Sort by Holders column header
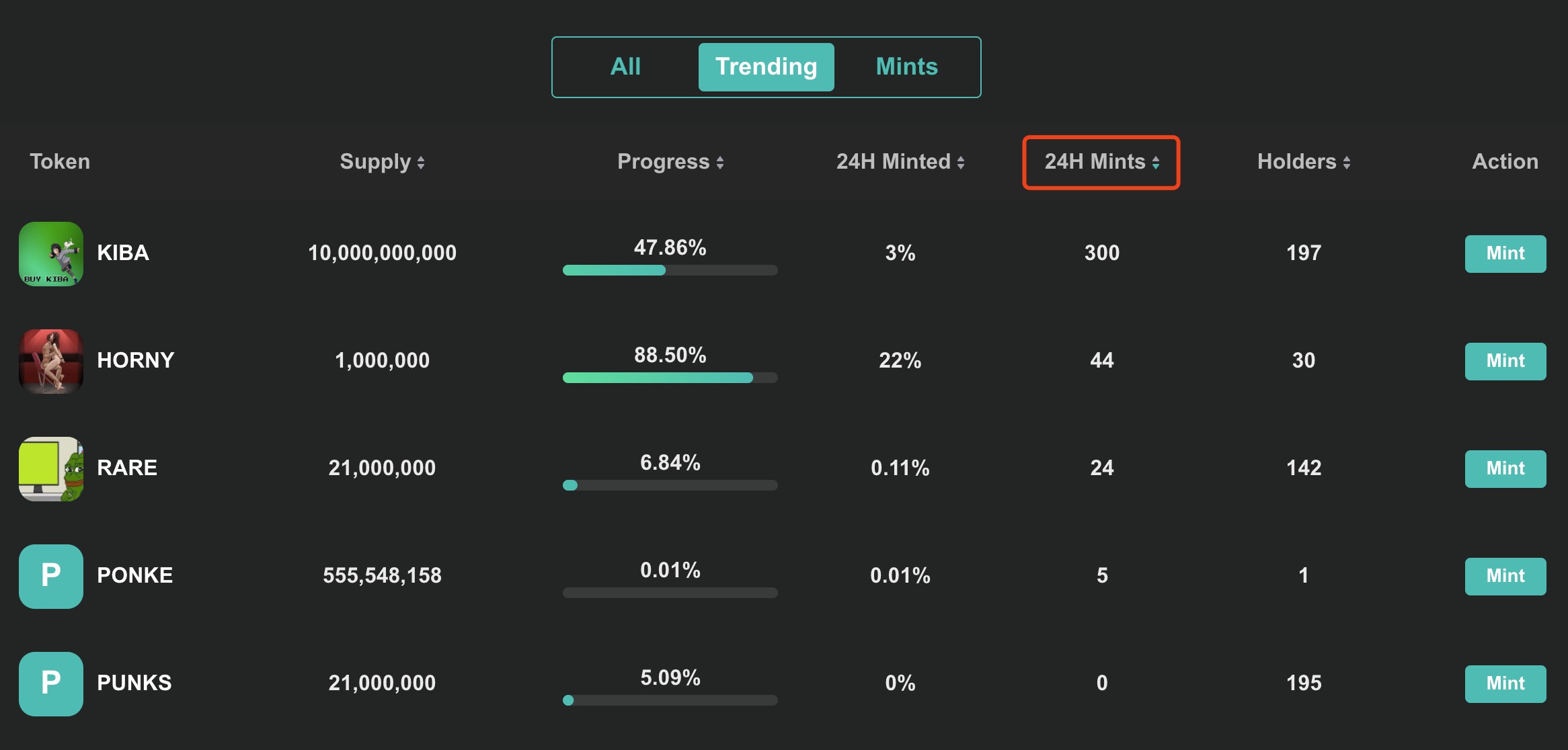The image size is (1568, 750). coord(1304,162)
